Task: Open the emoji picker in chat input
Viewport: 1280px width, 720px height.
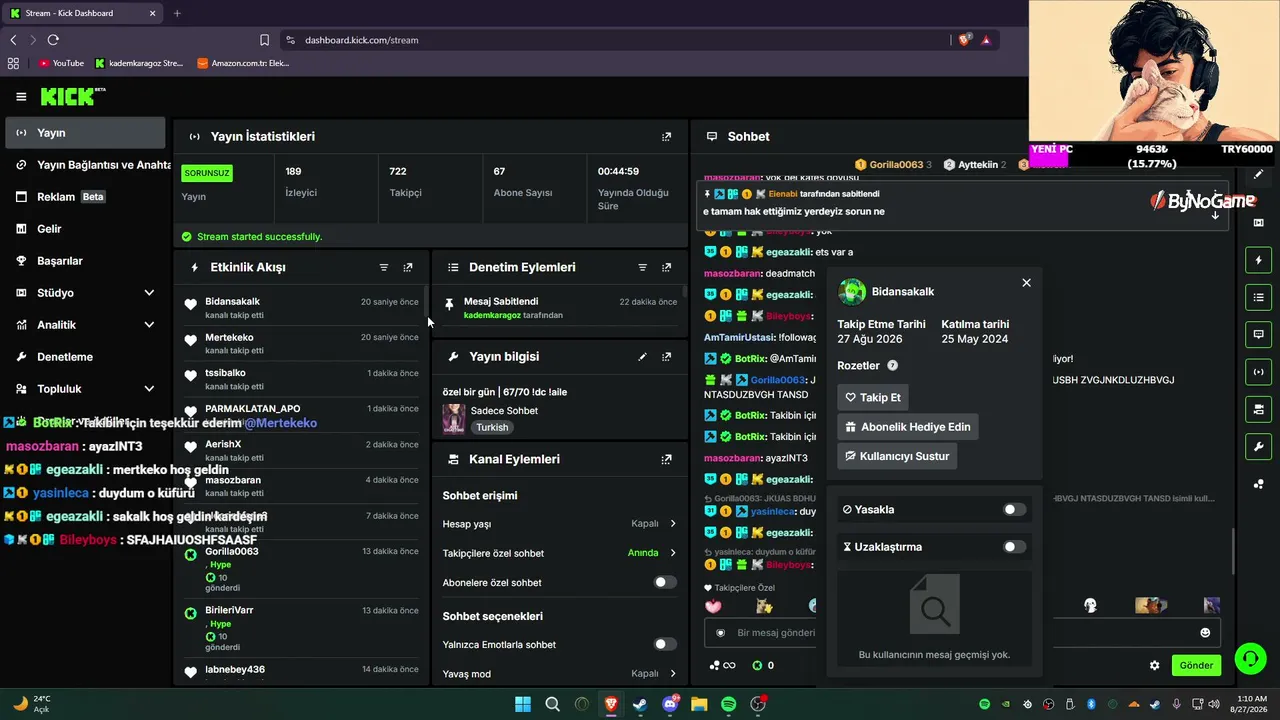Action: pos(1205,633)
